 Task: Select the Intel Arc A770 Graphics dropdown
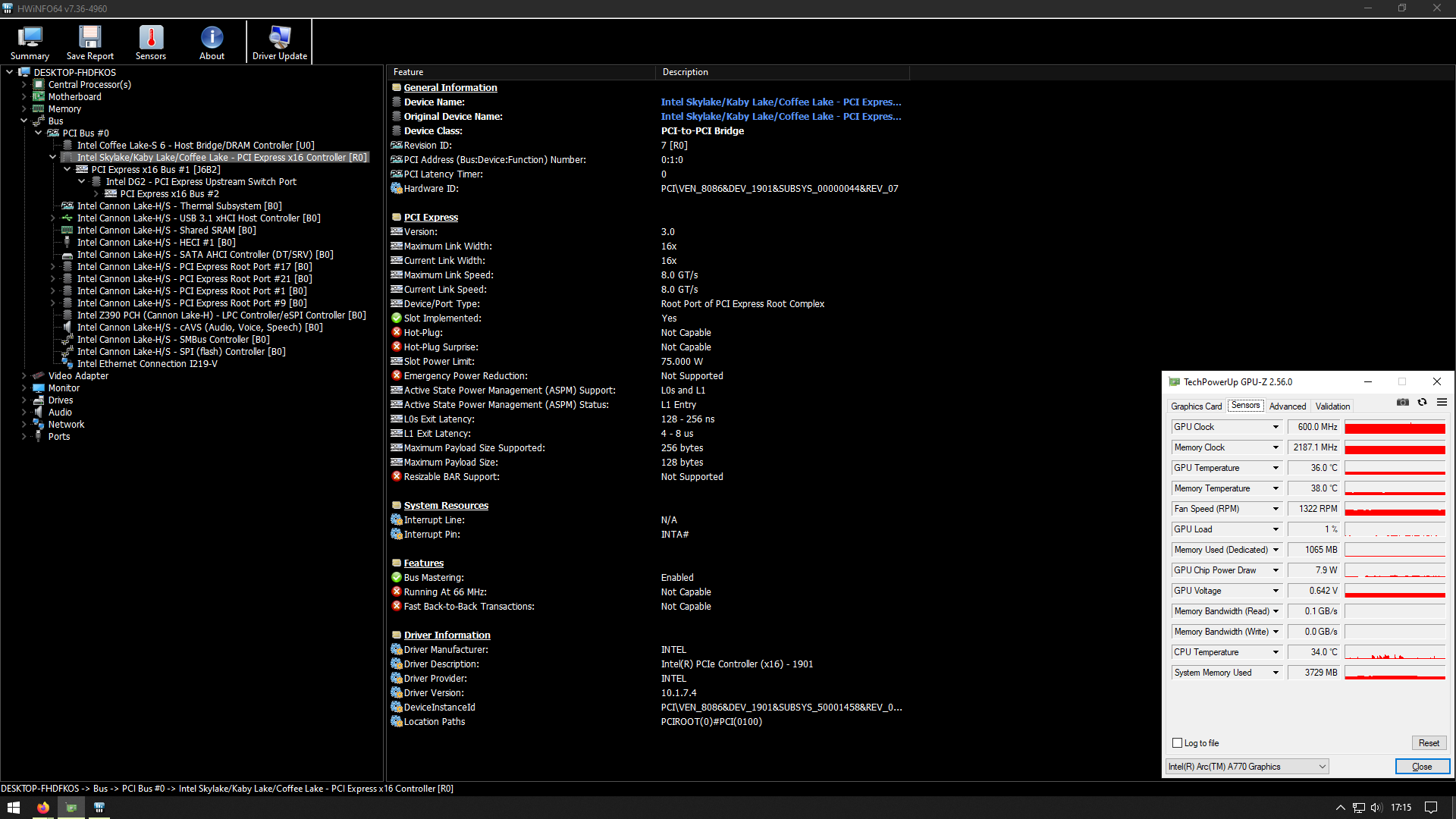[x=1246, y=766]
